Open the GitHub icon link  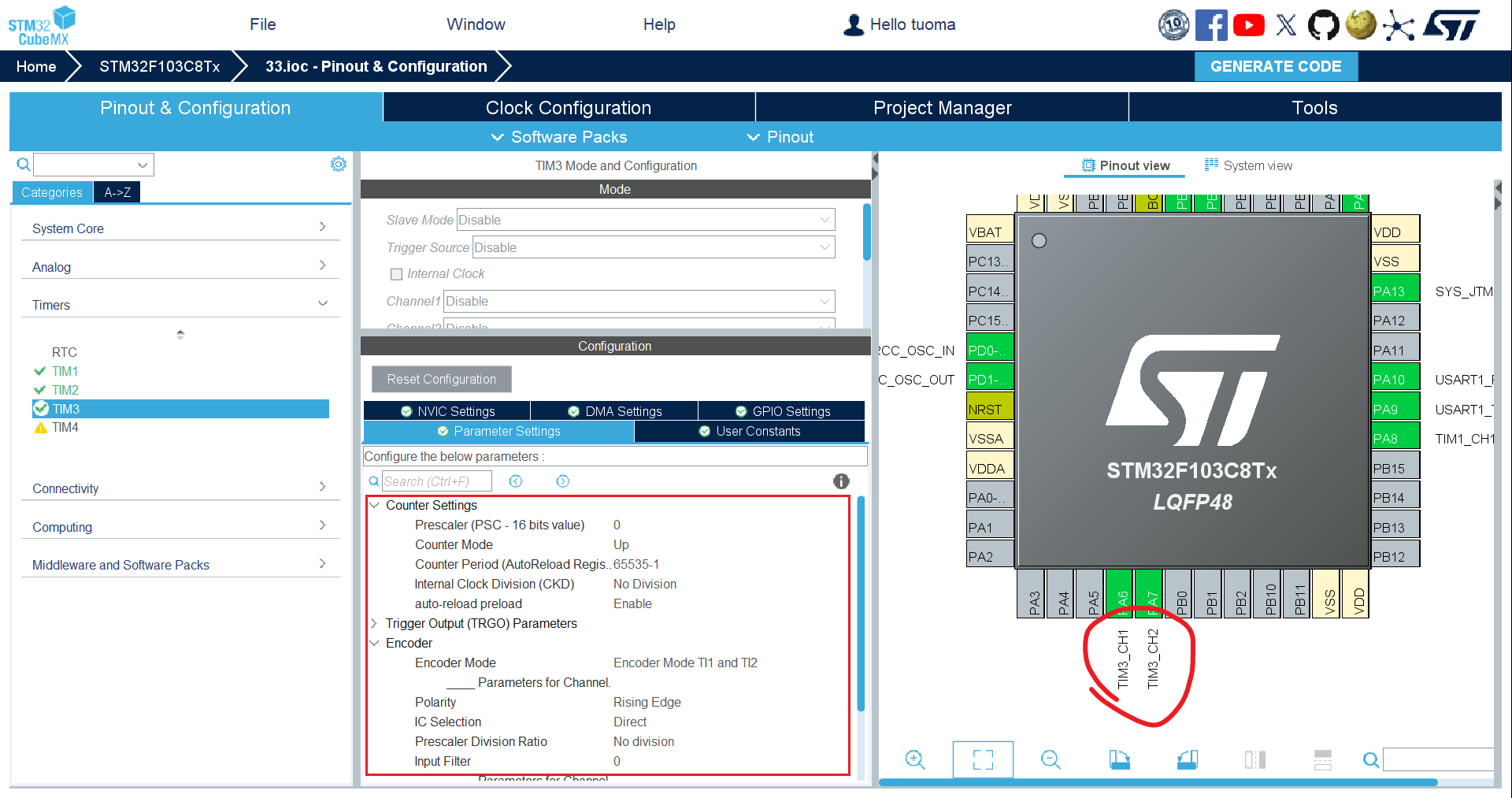click(1323, 25)
